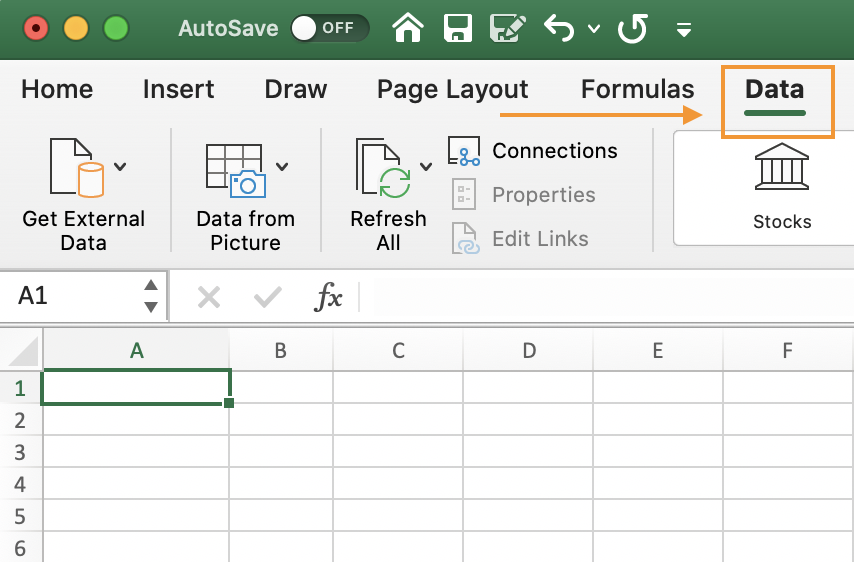Switch to the Home tab

coord(57,89)
